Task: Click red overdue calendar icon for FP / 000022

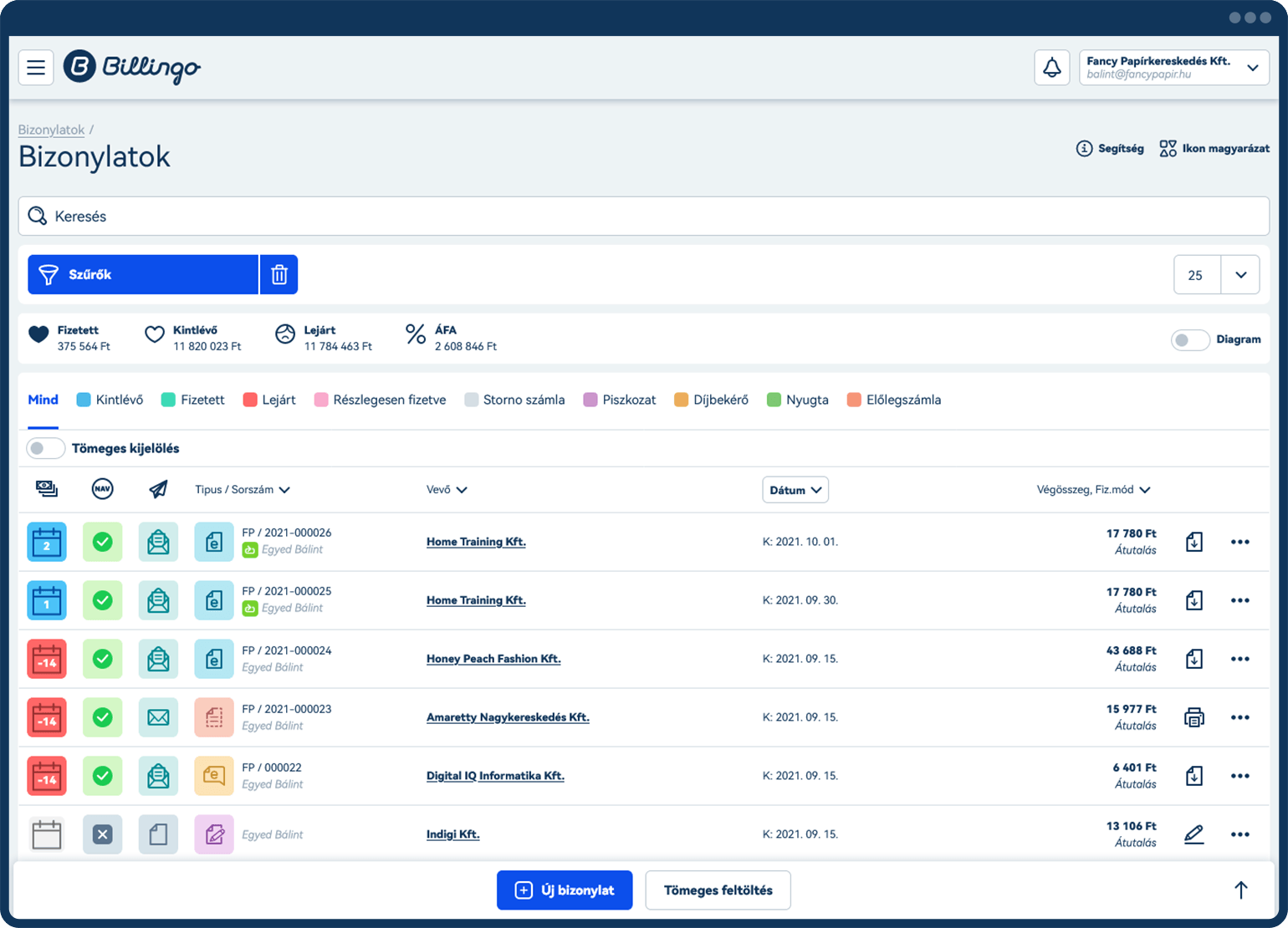Action: pyautogui.click(x=47, y=776)
